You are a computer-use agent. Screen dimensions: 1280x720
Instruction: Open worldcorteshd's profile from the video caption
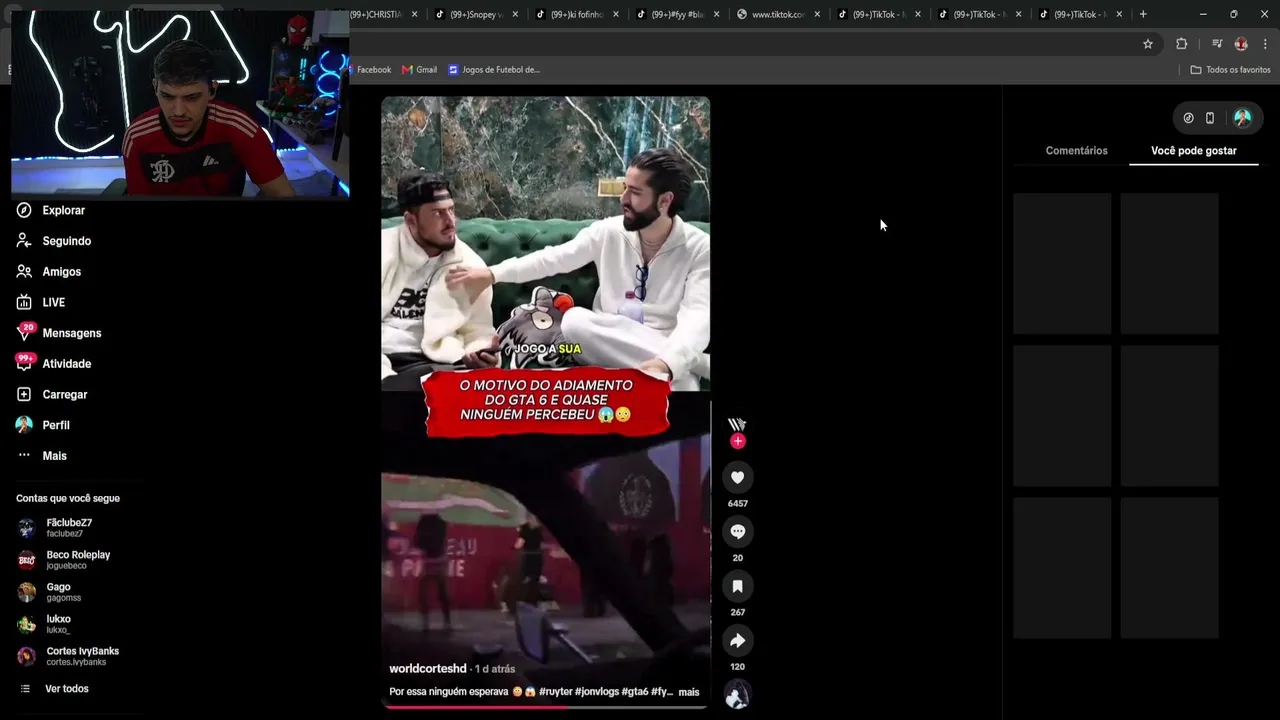[x=428, y=669]
